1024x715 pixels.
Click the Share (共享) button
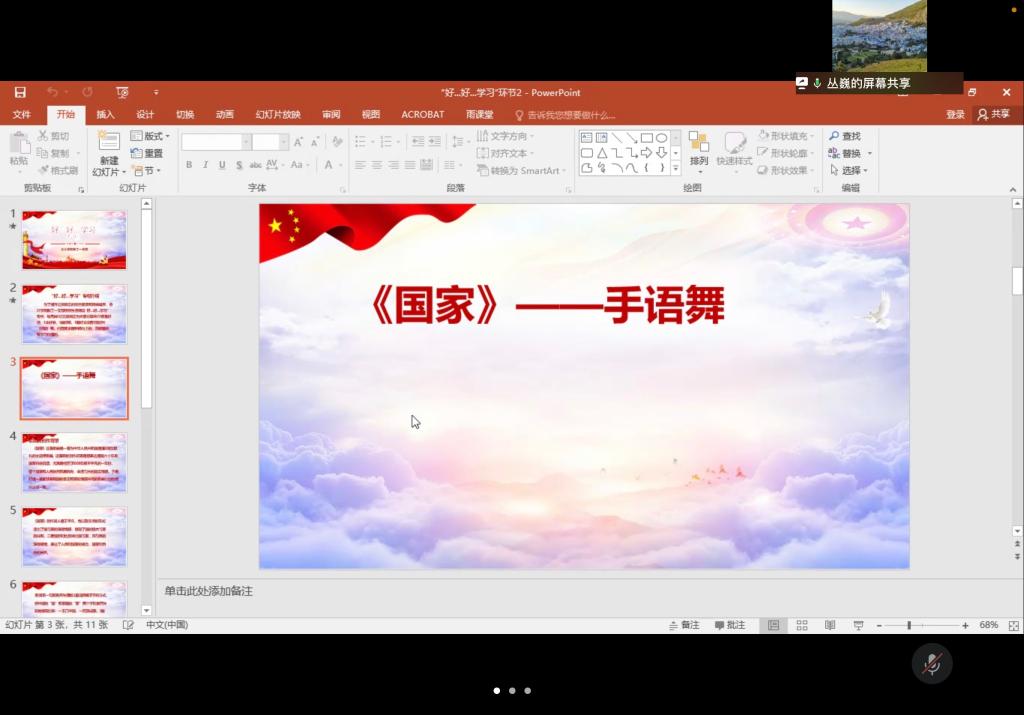point(994,115)
